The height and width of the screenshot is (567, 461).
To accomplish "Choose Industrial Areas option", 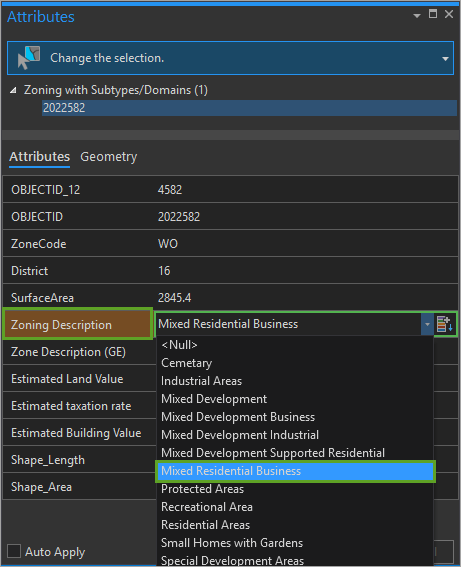I will tap(295, 381).
